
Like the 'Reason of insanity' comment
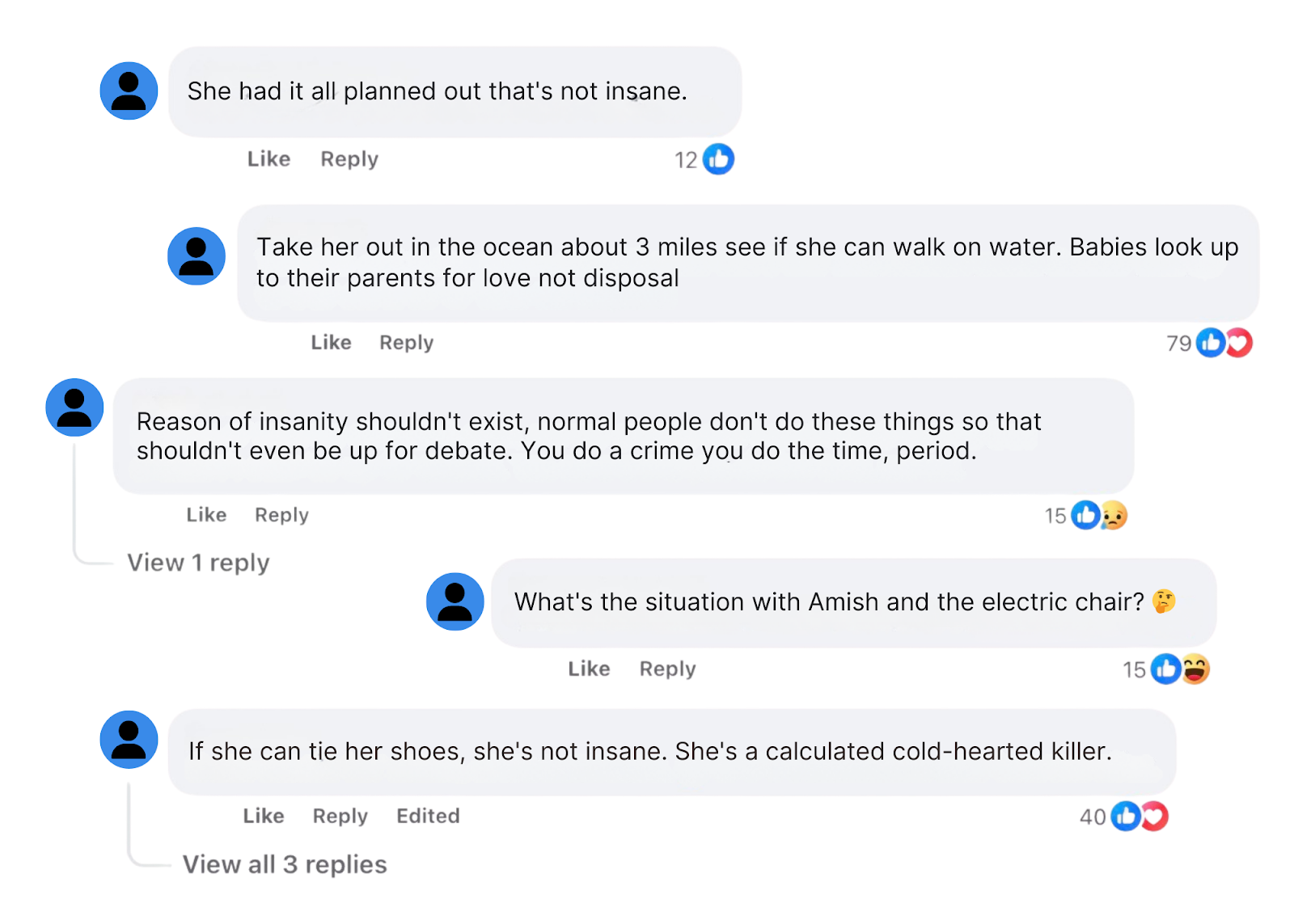tap(206, 515)
